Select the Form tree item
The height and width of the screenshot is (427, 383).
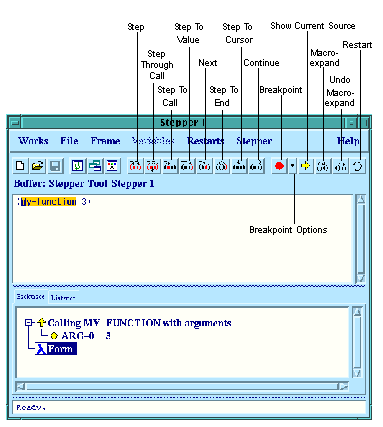56,349
